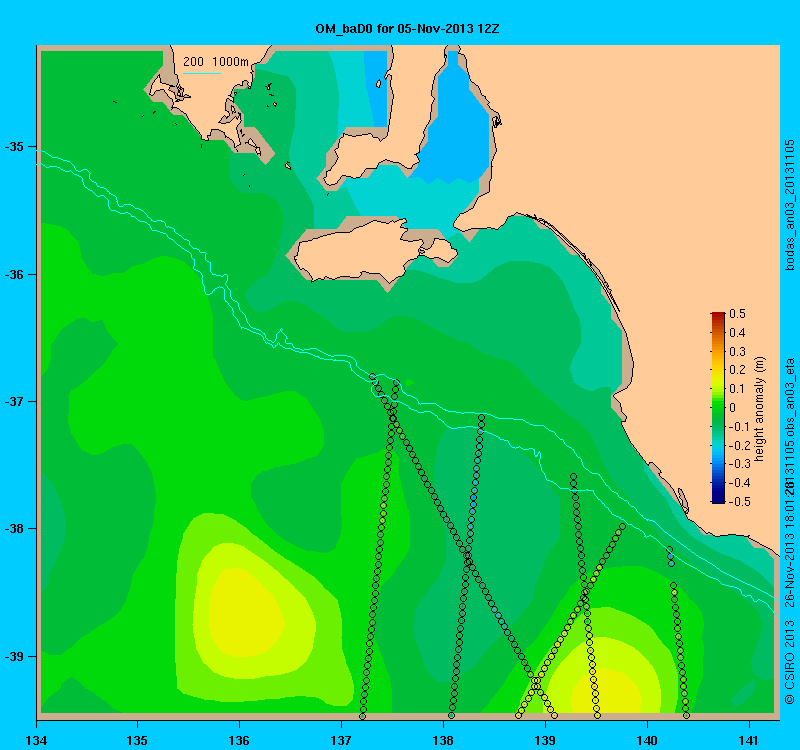Click colorbar value -0.4
This screenshot has height=750, width=800.
click(738, 483)
